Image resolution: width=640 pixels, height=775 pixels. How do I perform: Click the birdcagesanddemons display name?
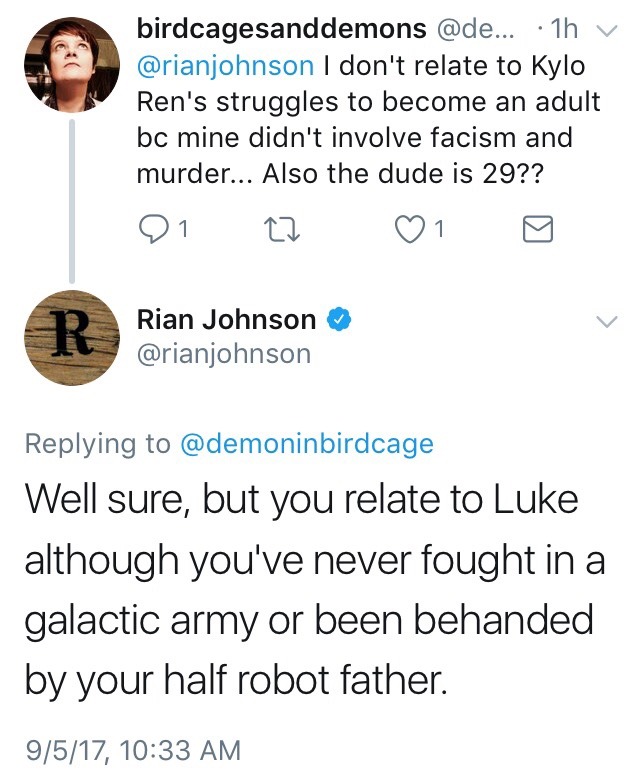(279, 31)
